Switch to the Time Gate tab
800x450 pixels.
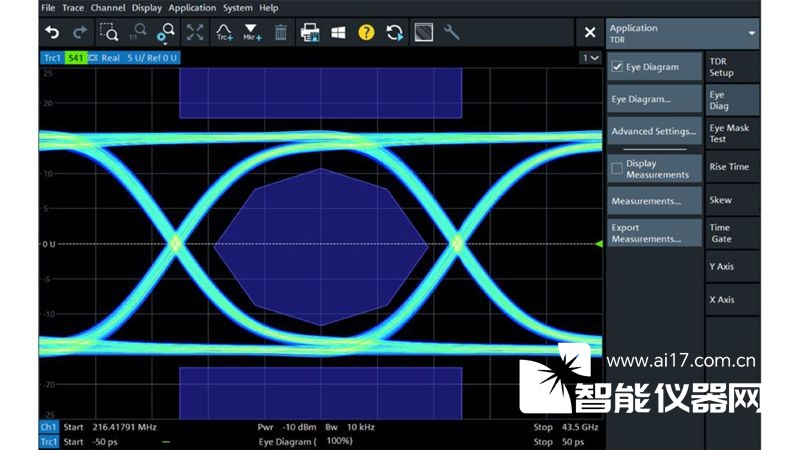[x=732, y=233]
